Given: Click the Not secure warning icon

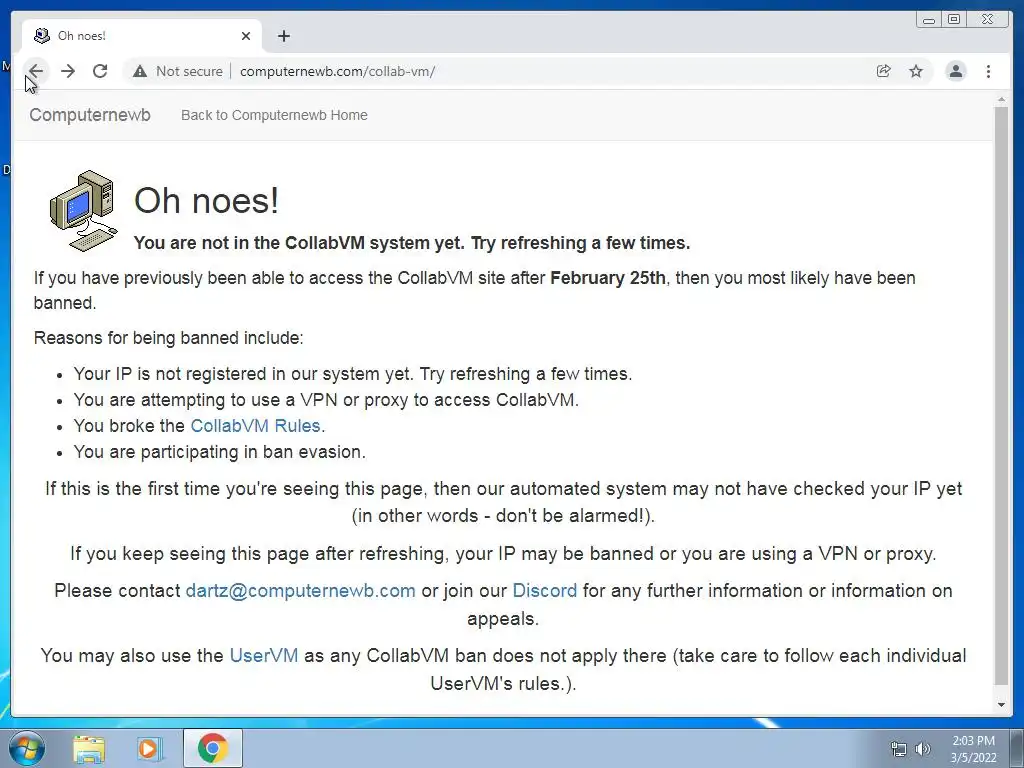Looking at the screenshot, I should (140, 71).
